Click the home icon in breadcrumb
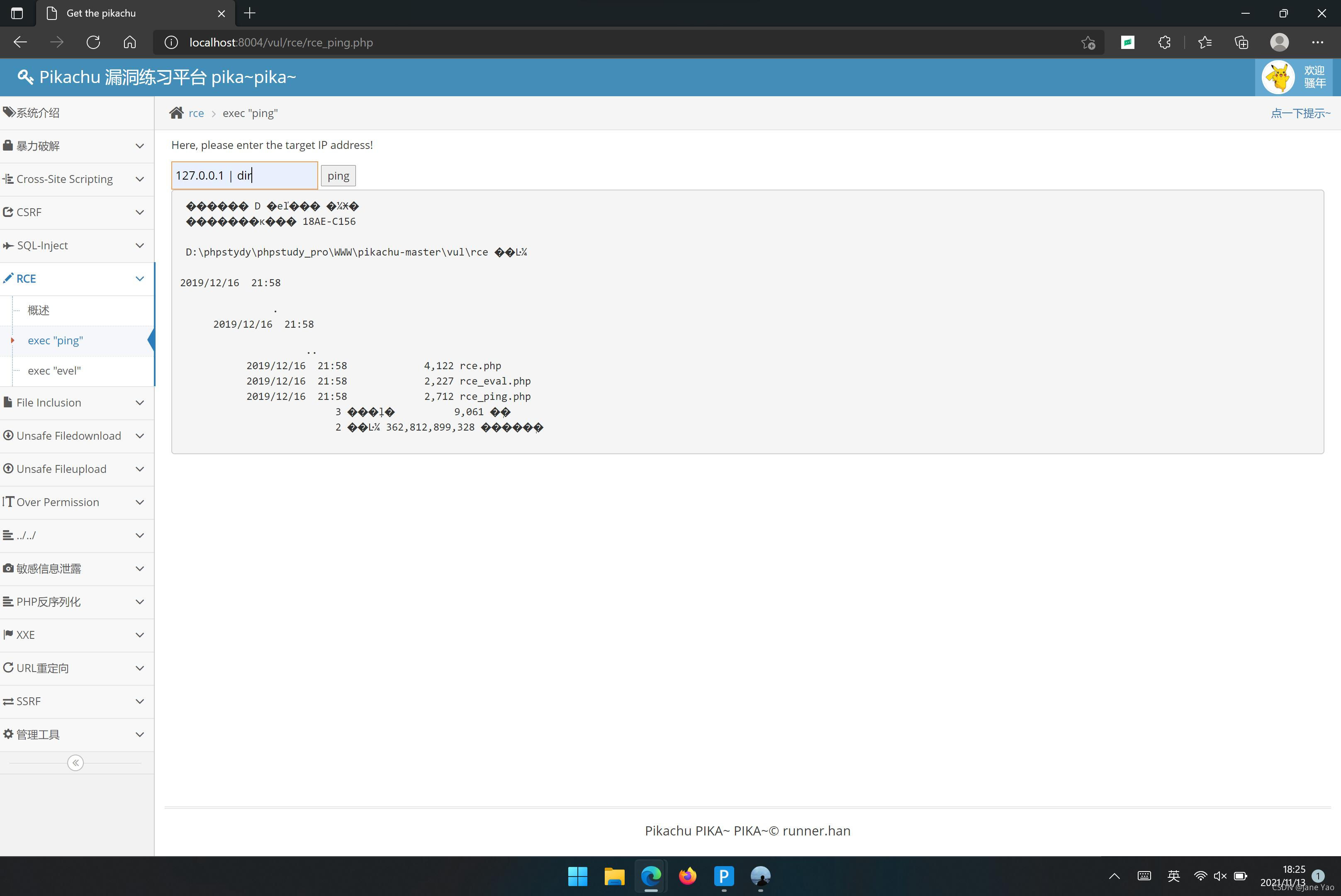Viewport: 1341px width, 896px height. point(176,113)
